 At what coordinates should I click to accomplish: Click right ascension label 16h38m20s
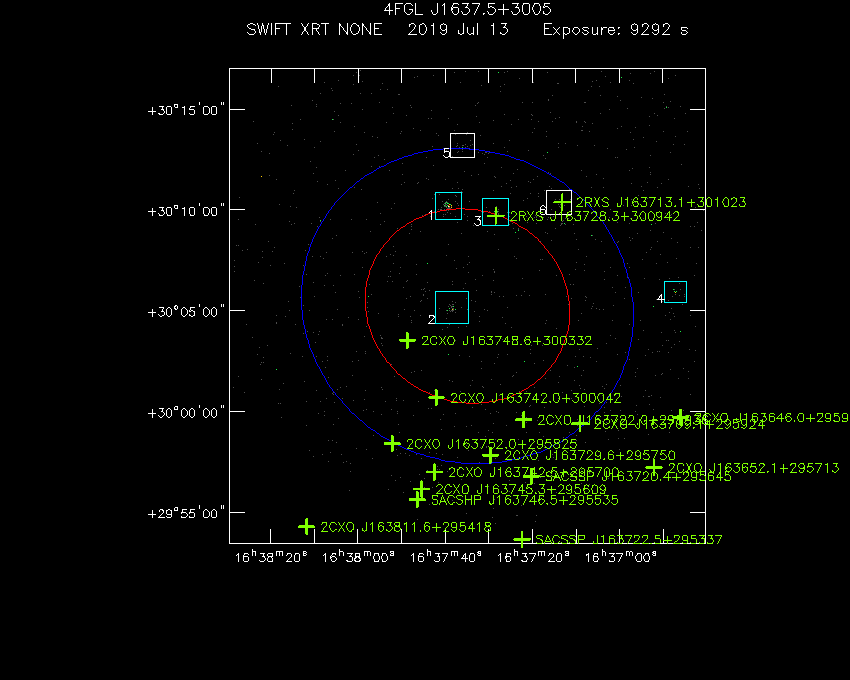click(x=271, y=557)
